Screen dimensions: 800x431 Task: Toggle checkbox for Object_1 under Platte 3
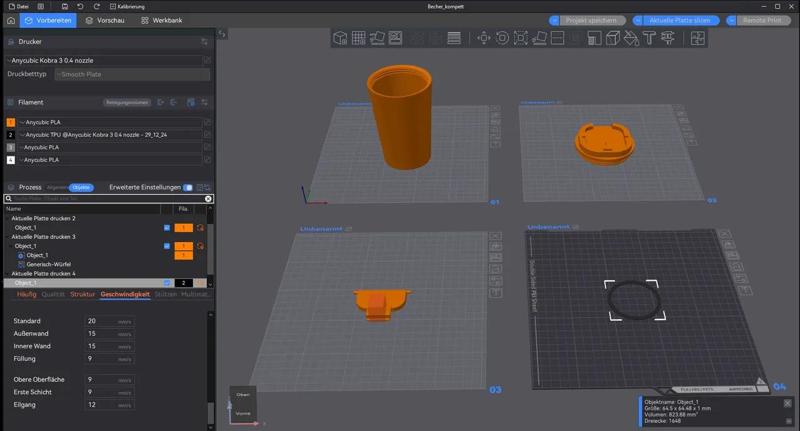coord(167,246)
